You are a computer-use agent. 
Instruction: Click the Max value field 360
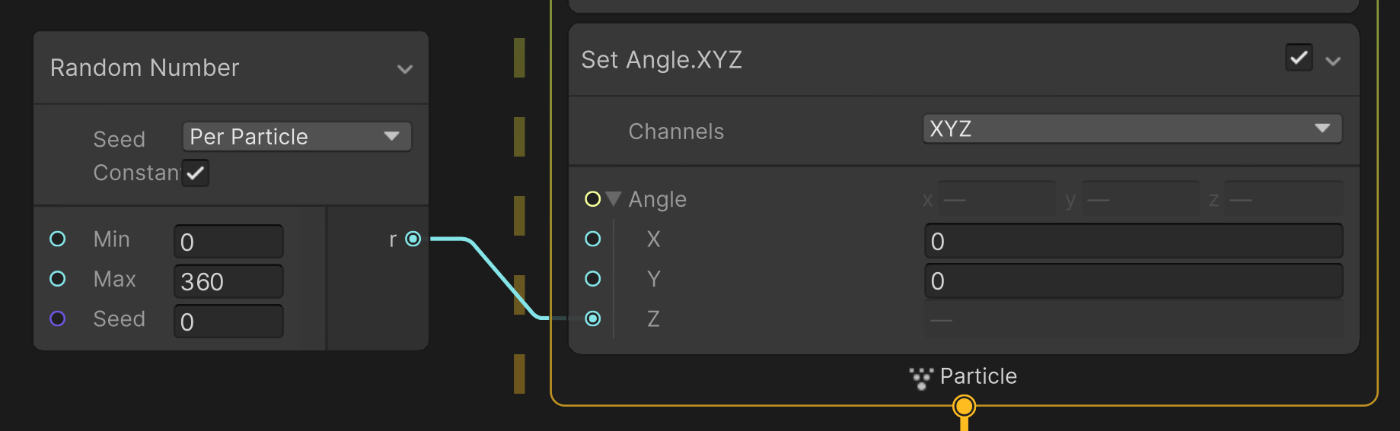click(228, 282)
